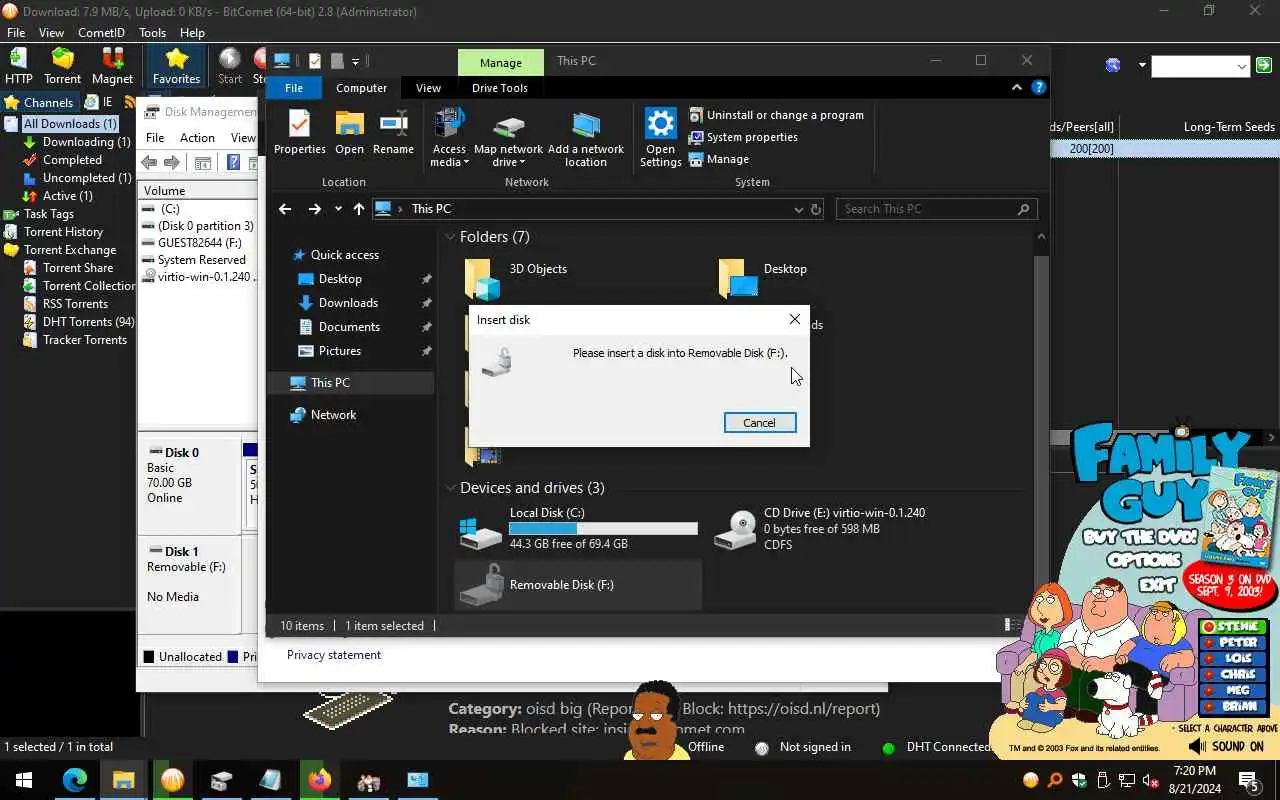Switch to the Computer ribbon tab
1280x800 pixels.
point(361,88)
